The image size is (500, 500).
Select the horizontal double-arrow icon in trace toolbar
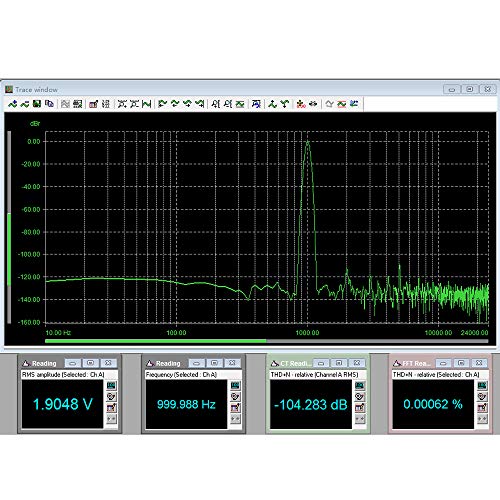coord(313,104)
